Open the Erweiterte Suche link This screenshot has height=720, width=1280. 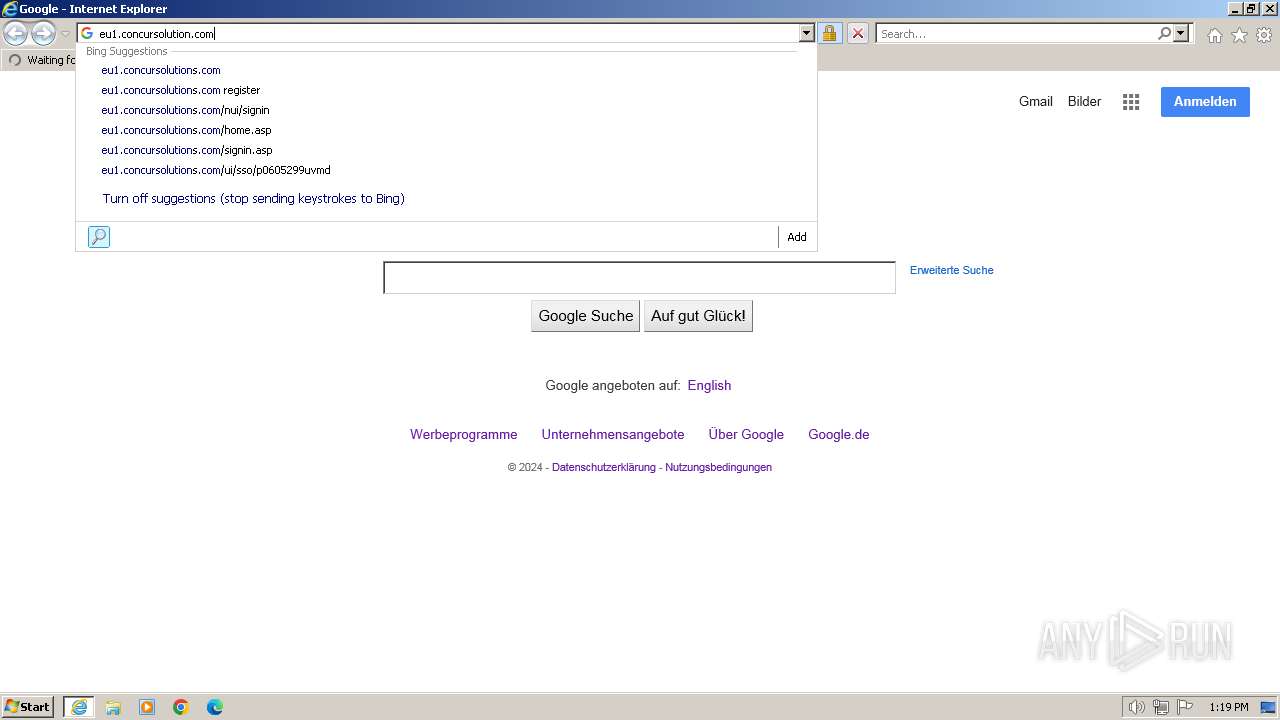click(x=951, y=270)
